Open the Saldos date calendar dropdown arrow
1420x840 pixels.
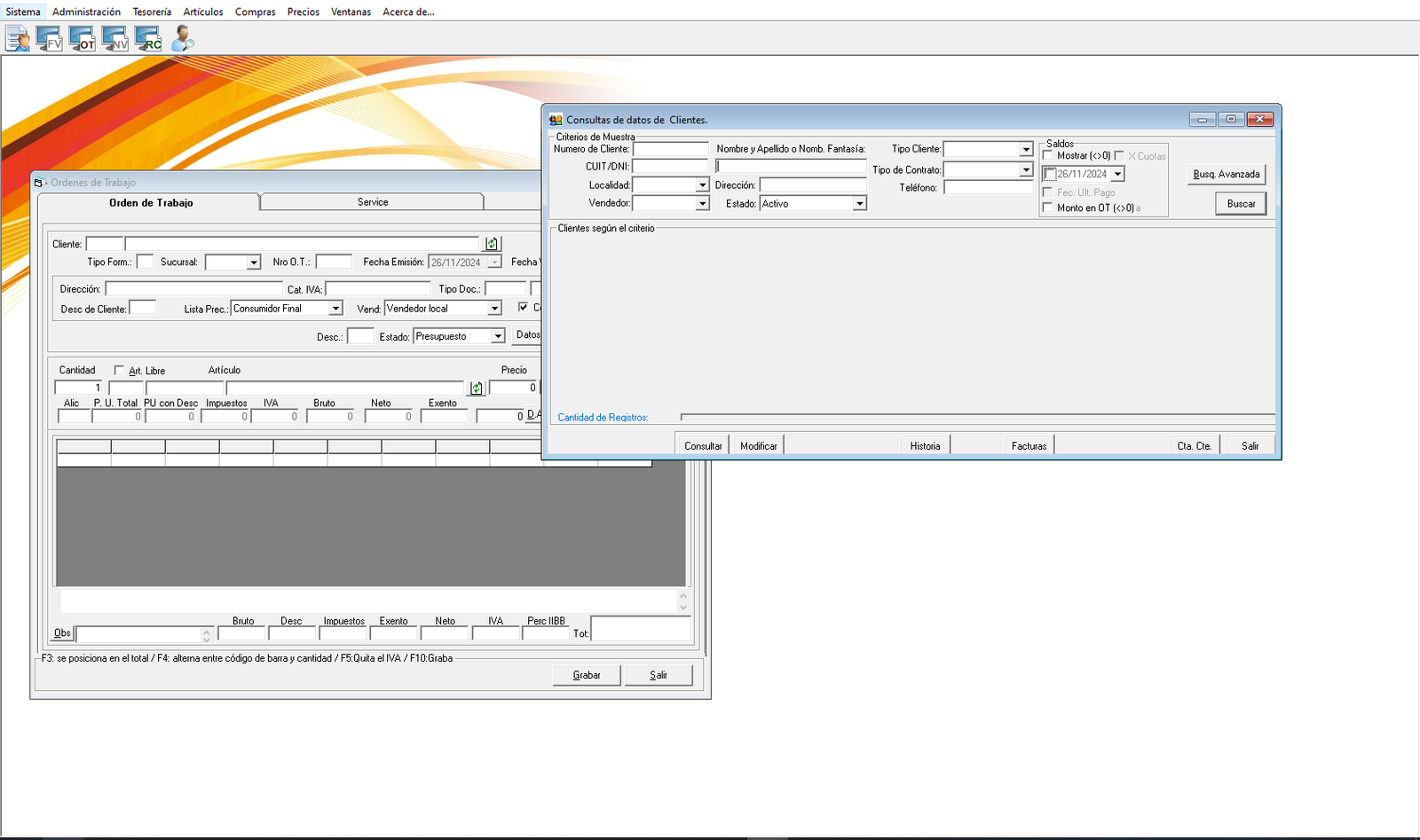pos(1118,174)
